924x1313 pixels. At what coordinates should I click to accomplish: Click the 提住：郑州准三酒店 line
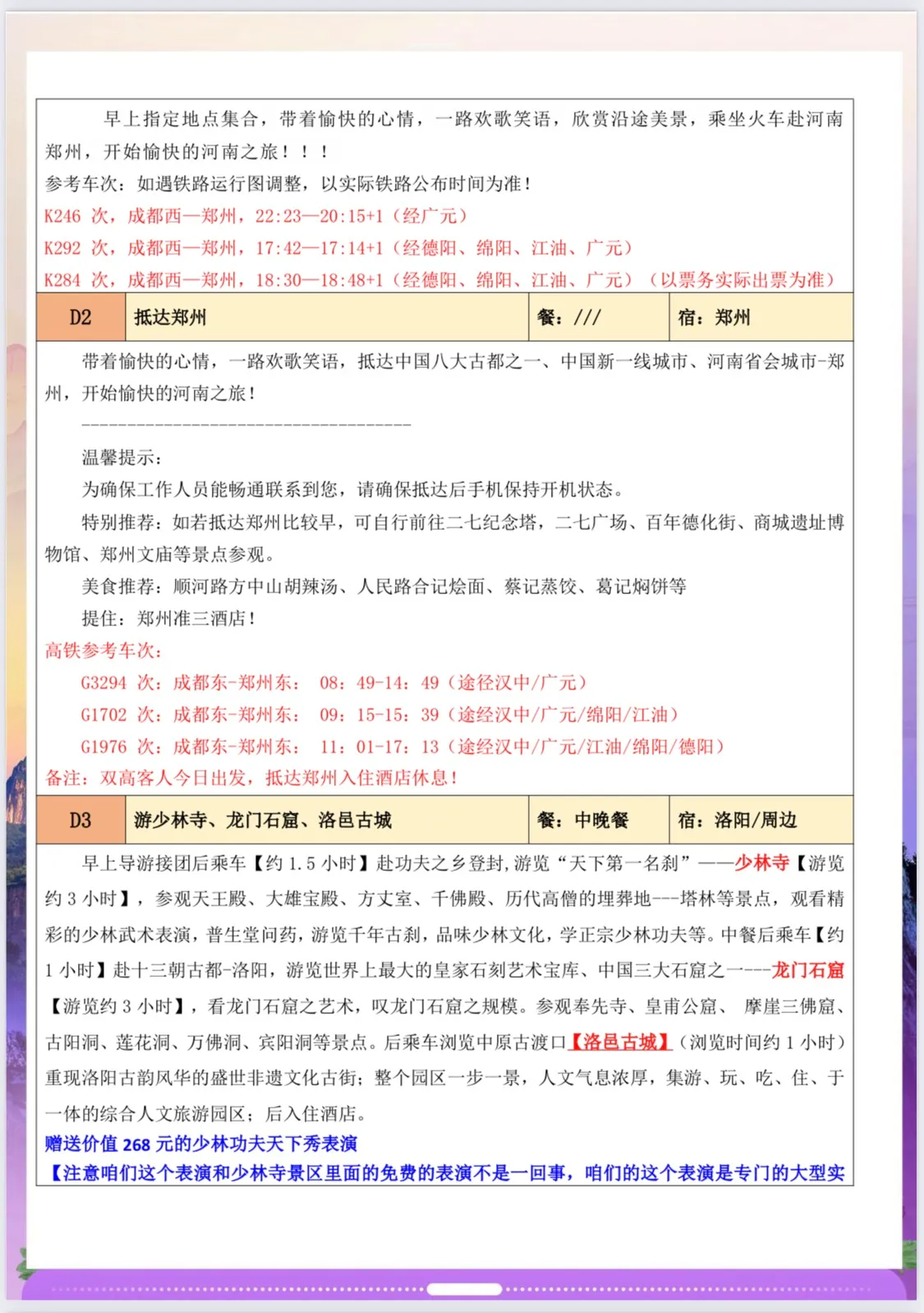[168, 619]
